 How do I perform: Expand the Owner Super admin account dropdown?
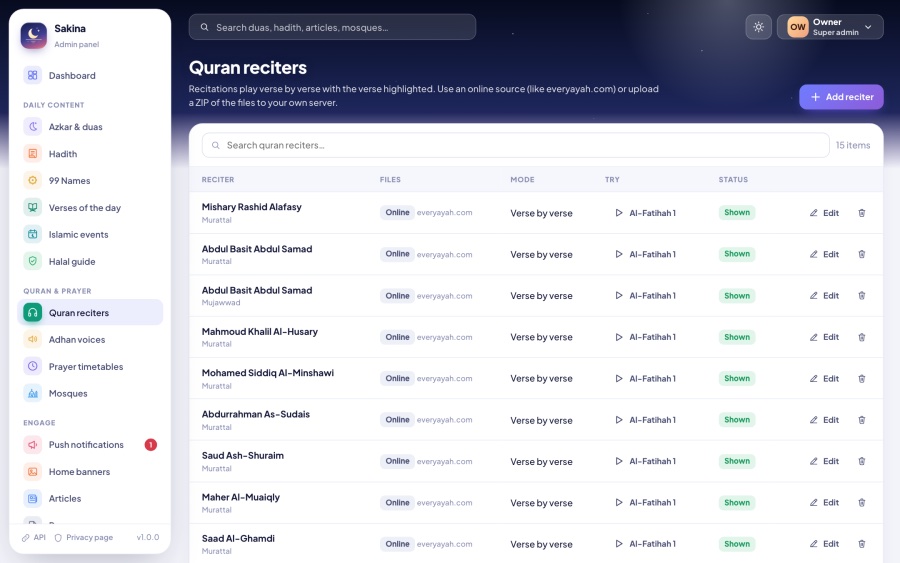829,27
